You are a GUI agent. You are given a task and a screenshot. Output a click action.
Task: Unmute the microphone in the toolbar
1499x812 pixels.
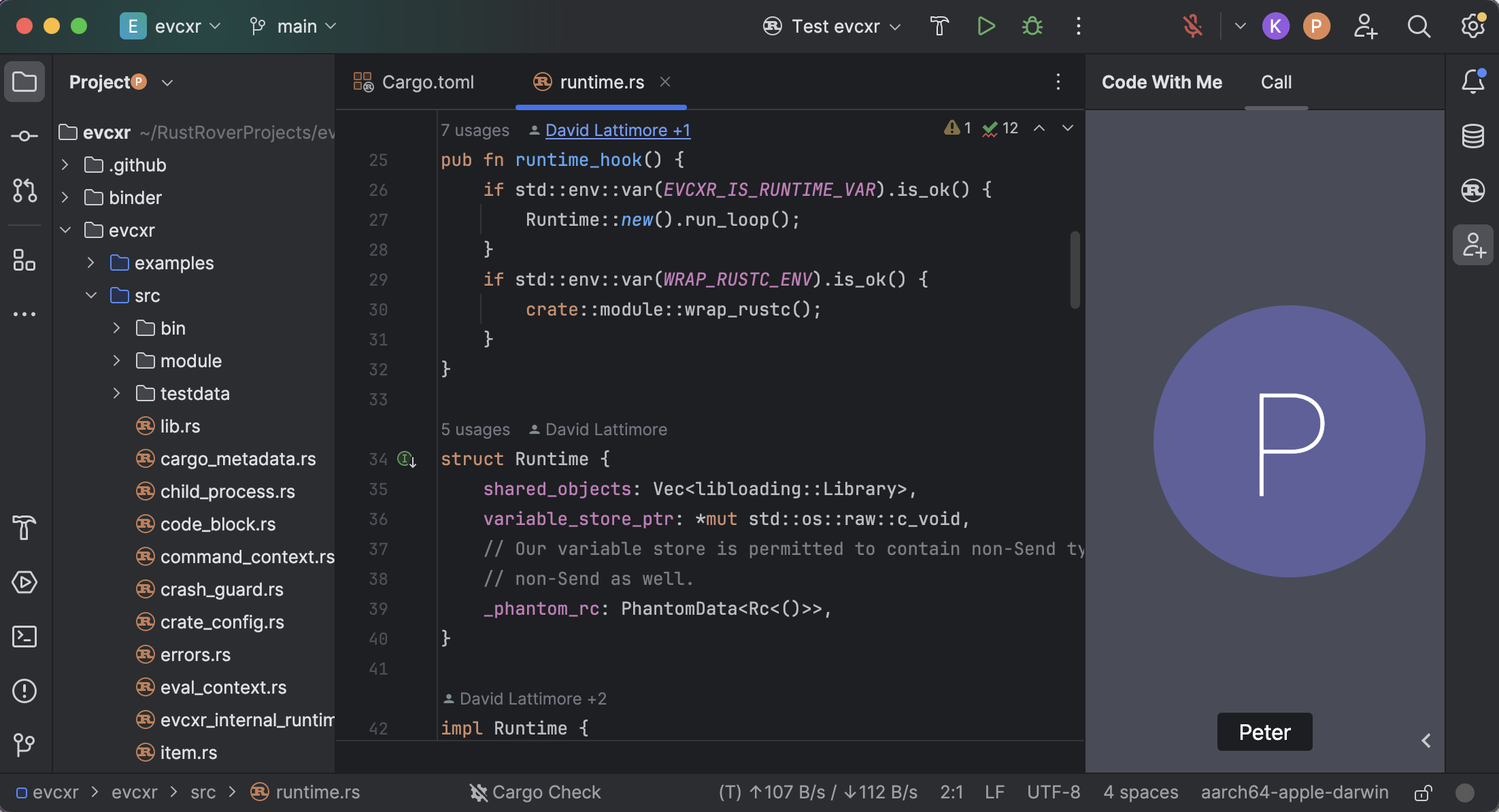[1194, 26]
